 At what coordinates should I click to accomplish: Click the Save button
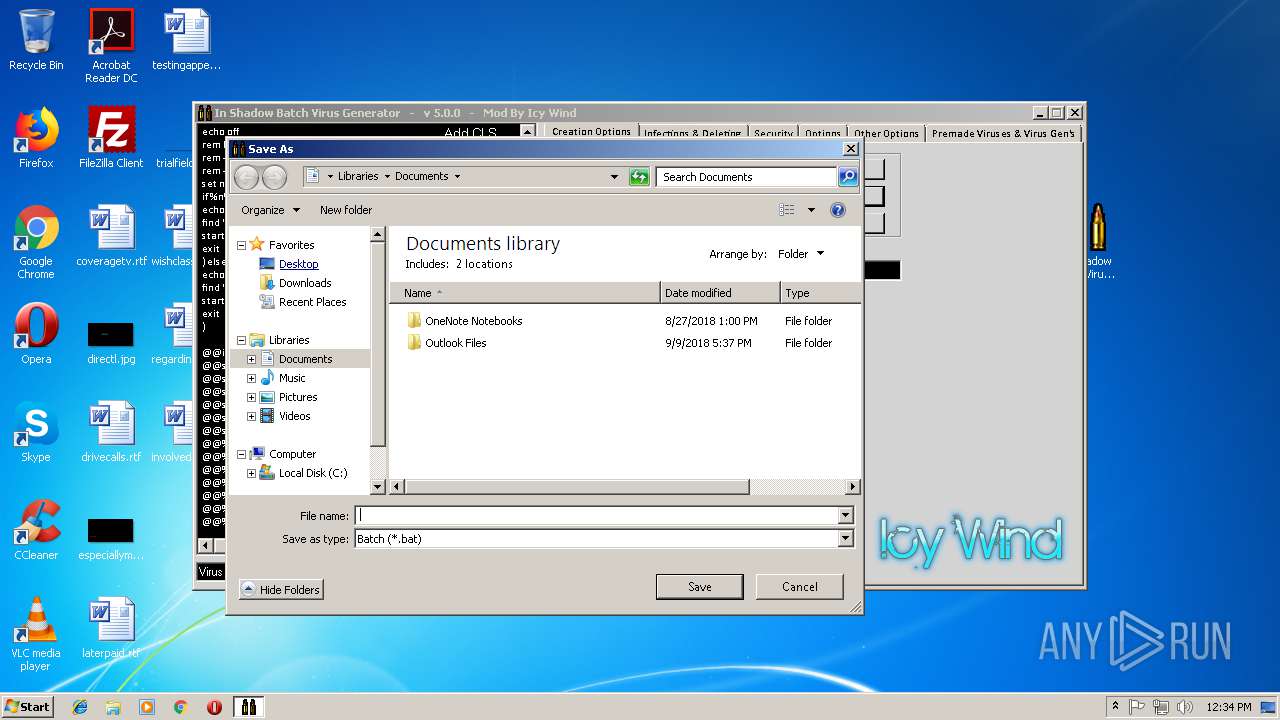(699, 587)
